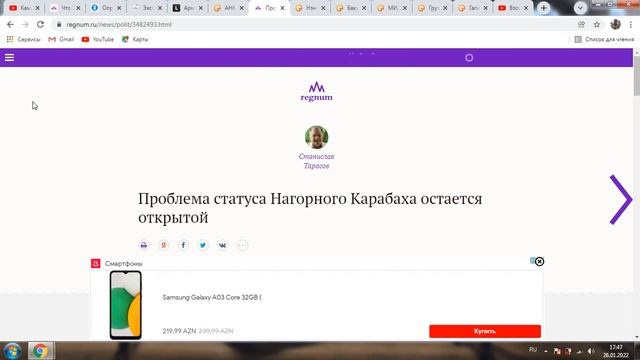Share this page from address bar

(581, 24)
